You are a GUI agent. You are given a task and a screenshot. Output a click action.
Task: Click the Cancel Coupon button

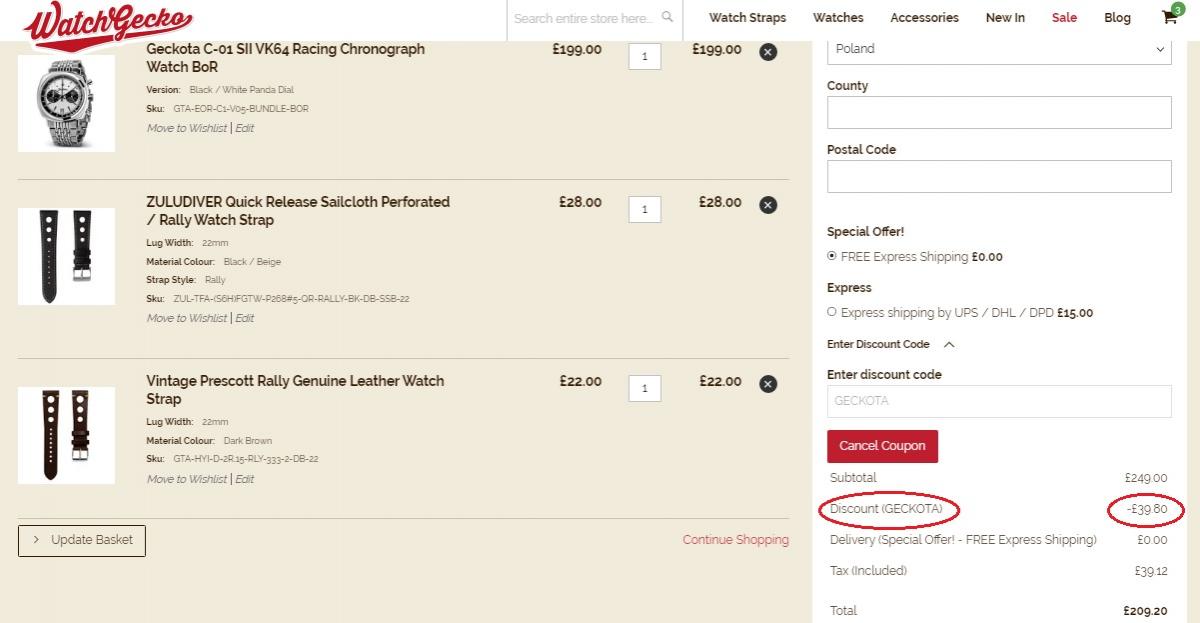coord(882,446)
